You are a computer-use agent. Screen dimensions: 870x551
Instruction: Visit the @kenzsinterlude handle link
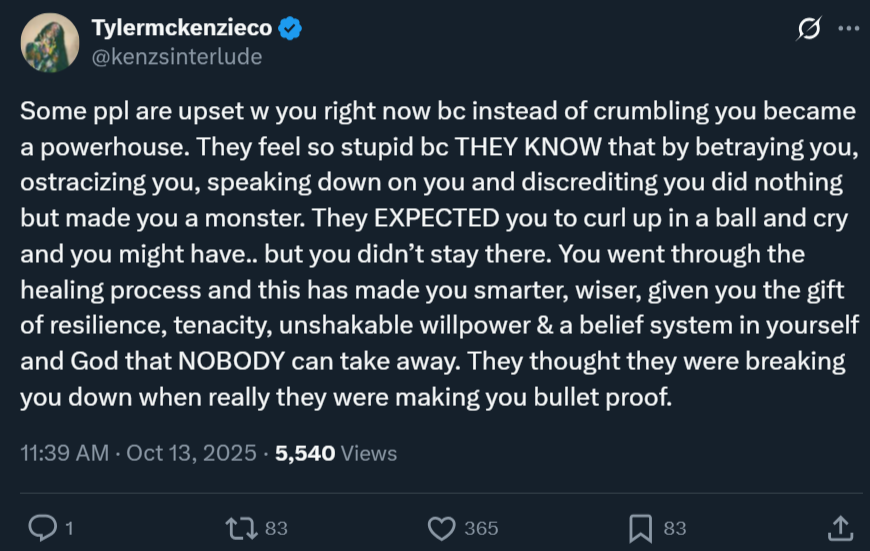pyautogui.click(x=176, y=57)
